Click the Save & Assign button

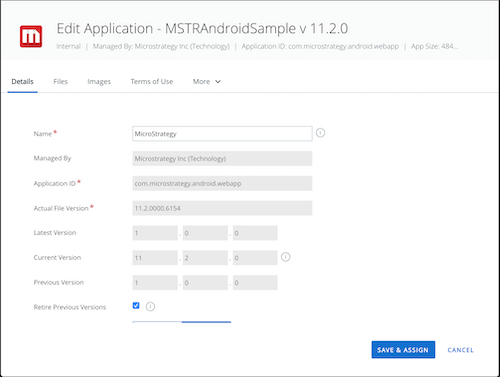coord(403,350)
